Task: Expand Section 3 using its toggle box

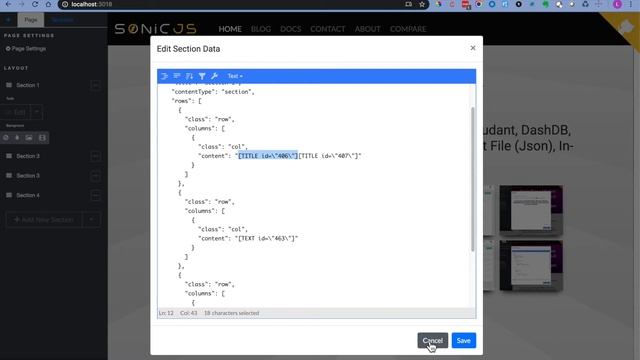Action: tap(96, 176)
